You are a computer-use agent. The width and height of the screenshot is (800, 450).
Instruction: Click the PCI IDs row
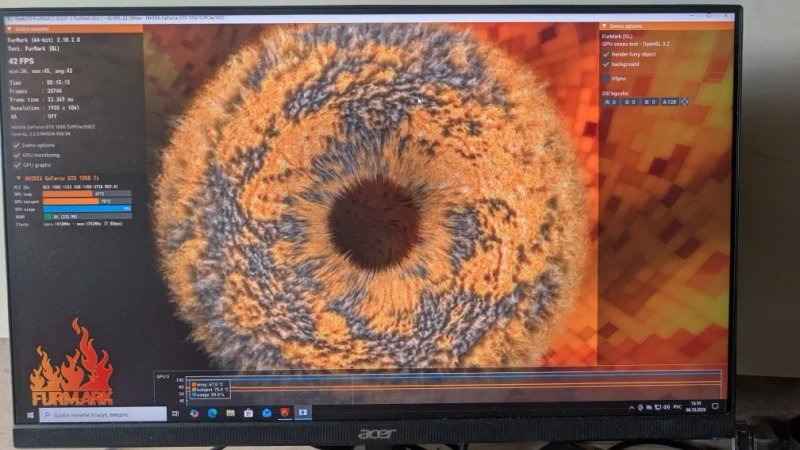click(x=66, y=187)
